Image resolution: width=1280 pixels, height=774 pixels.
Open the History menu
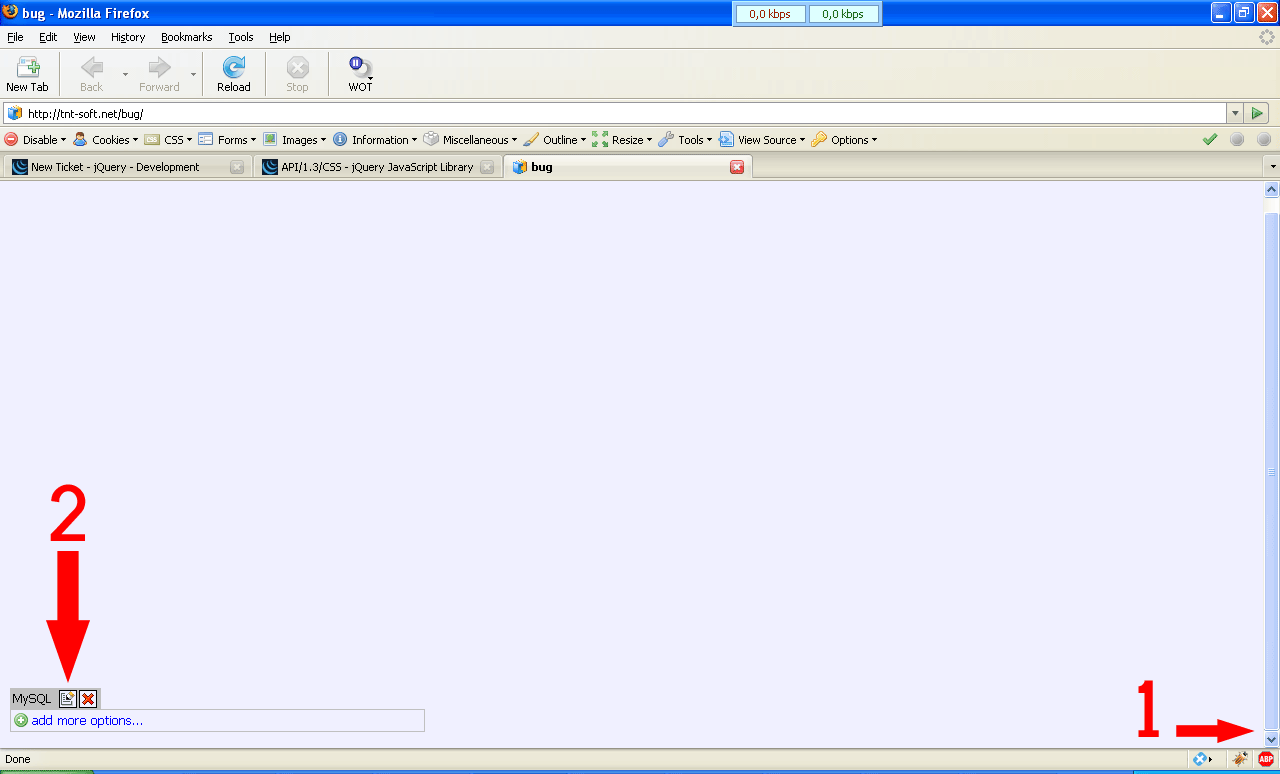click(128, 37)
